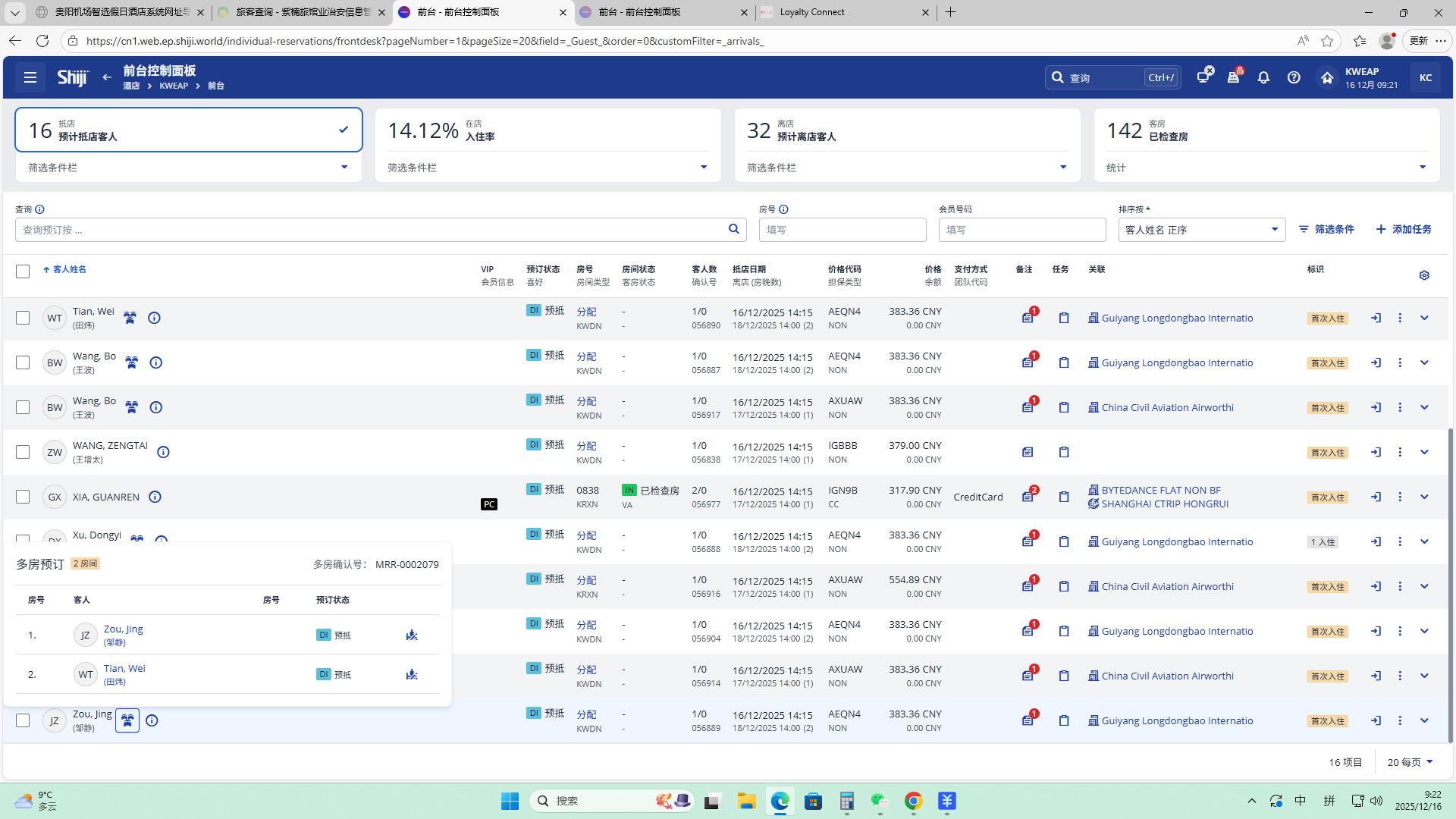Open the help question mark icon

pos(1294,77)
